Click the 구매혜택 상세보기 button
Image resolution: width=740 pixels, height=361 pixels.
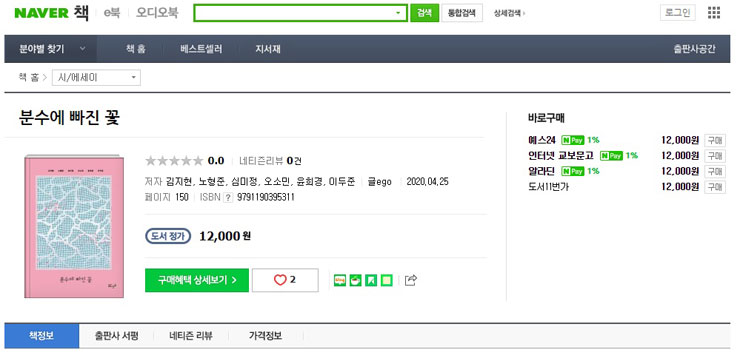(x=197, y=280)
